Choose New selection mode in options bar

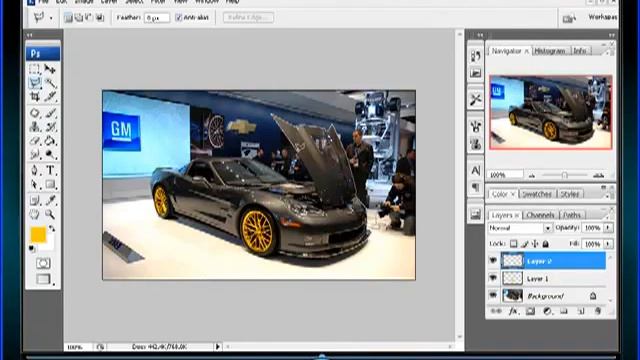point(68,18)
